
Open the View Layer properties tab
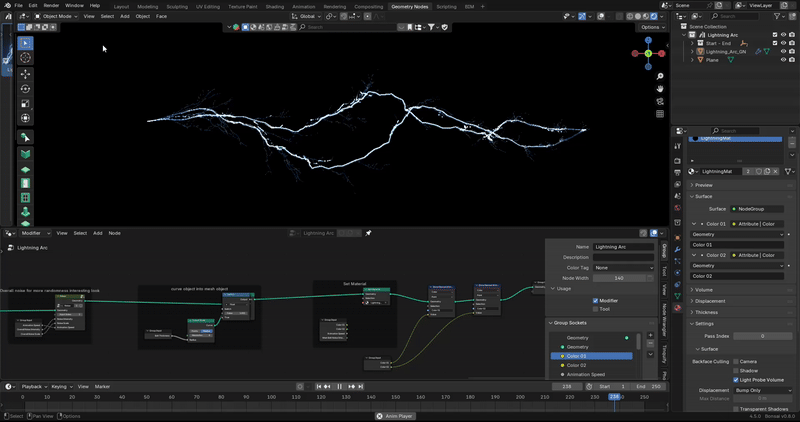(678, 184)
